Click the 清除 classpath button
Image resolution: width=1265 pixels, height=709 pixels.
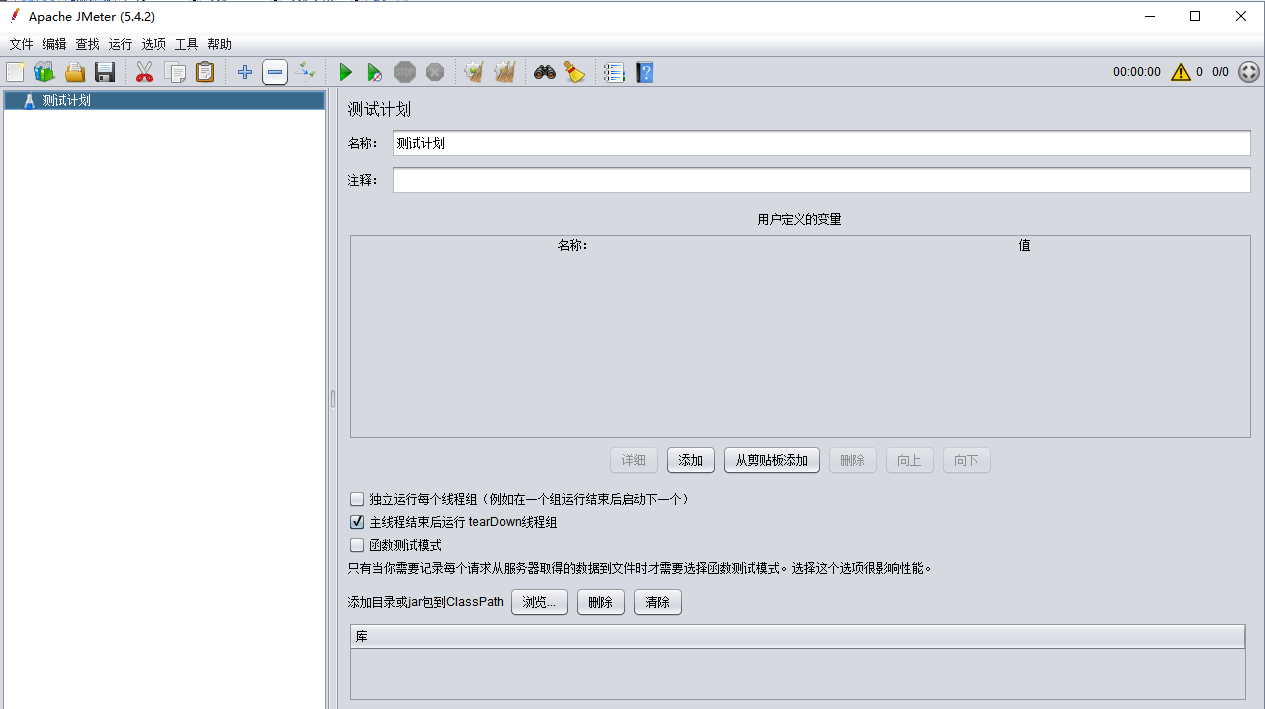click(x=658, y=602)
